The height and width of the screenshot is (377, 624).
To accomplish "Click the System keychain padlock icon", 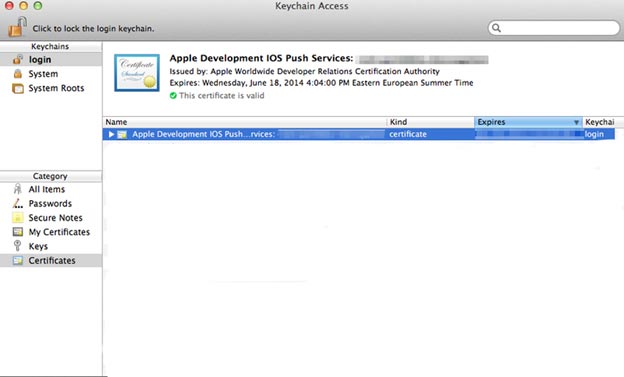I will [18, 74].
